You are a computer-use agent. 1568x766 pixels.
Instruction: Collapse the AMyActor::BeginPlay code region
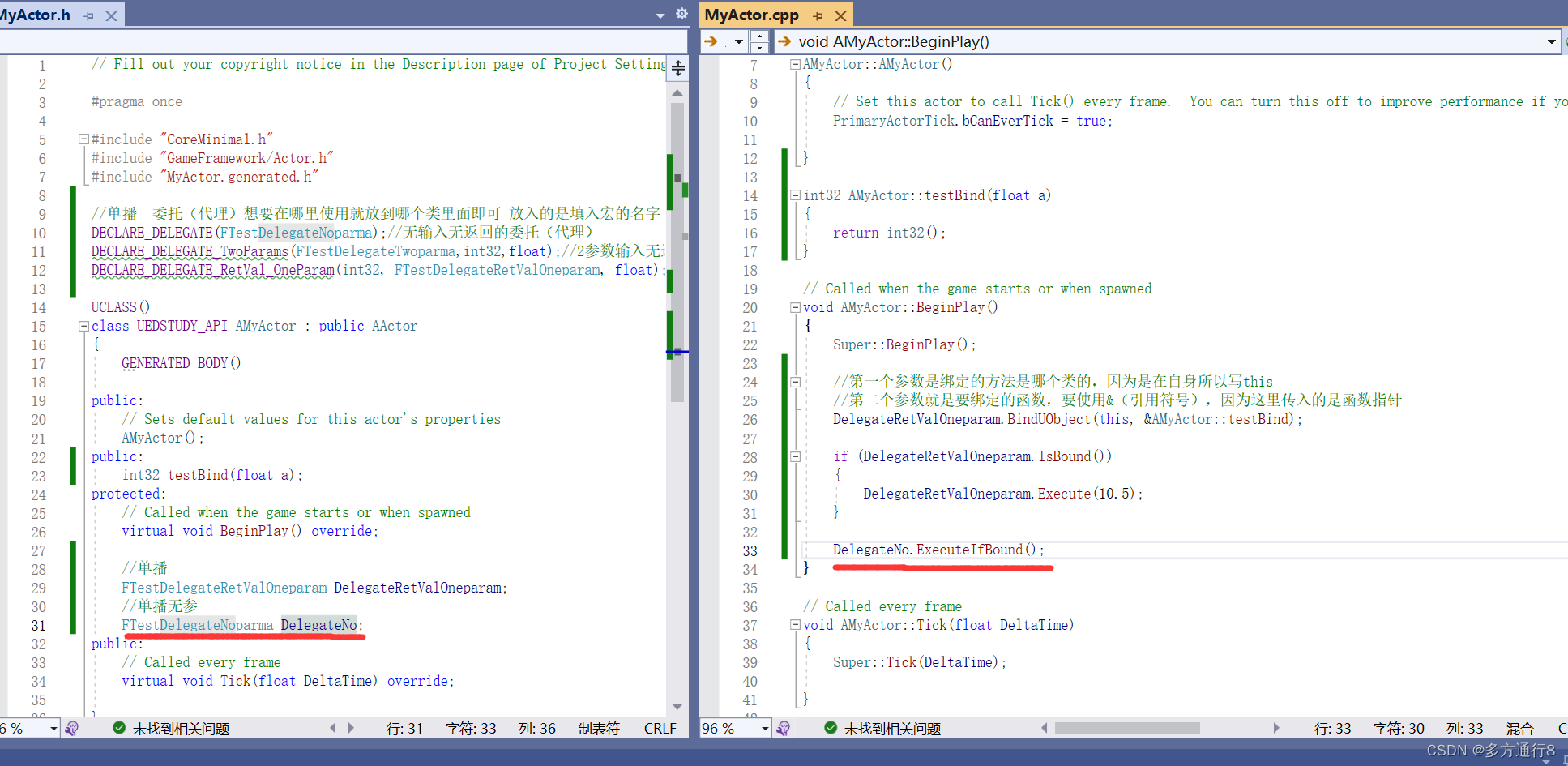(x=795, y=307)
